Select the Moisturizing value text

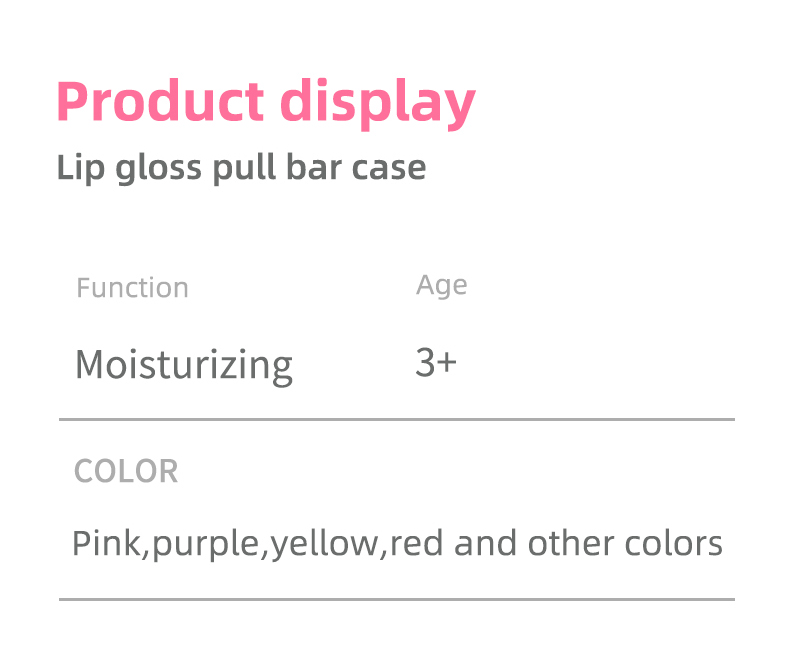(x=183, y=365)
